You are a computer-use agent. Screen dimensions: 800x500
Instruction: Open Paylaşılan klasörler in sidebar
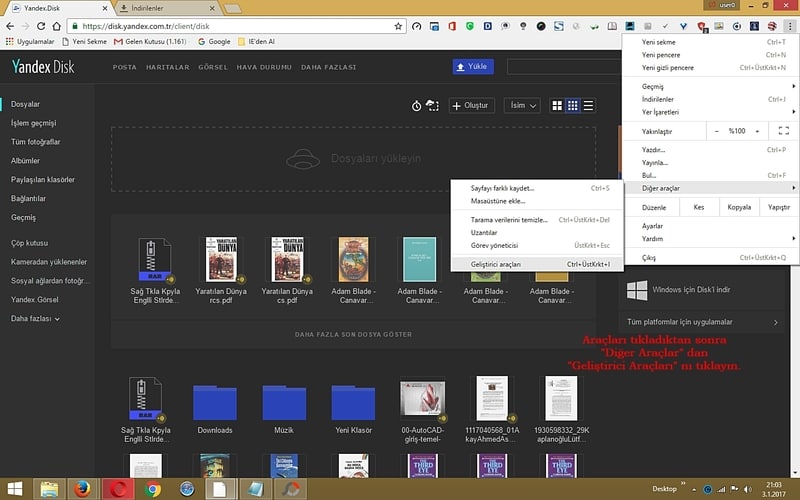point(43,180)
